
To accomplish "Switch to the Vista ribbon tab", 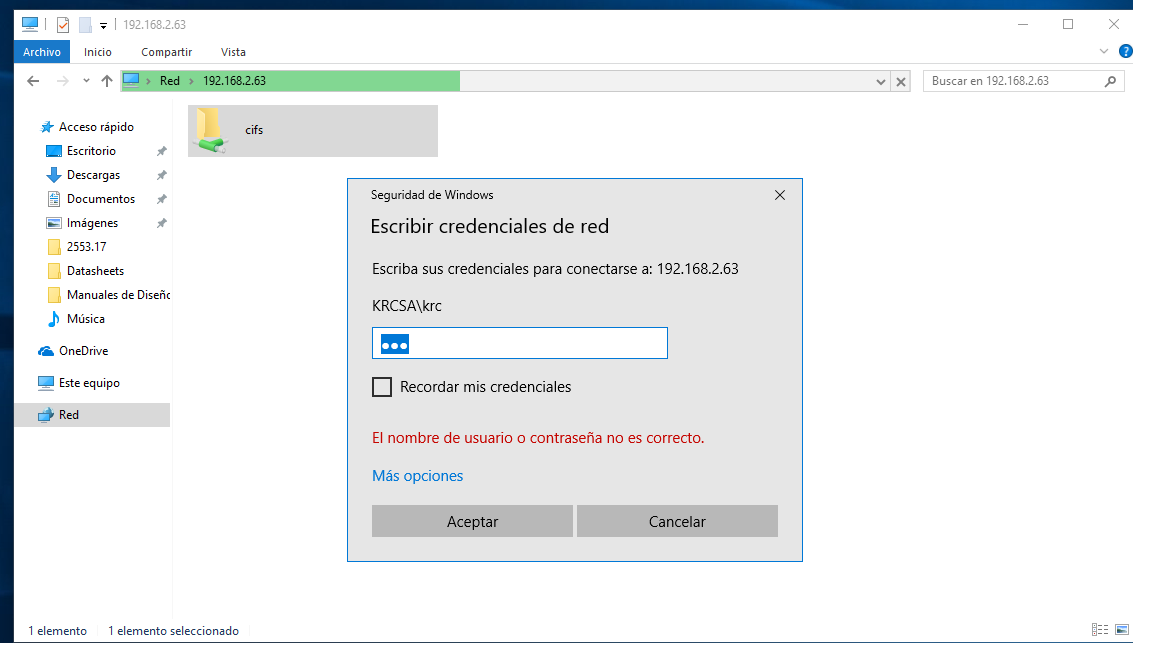I will tap(233, 52).
